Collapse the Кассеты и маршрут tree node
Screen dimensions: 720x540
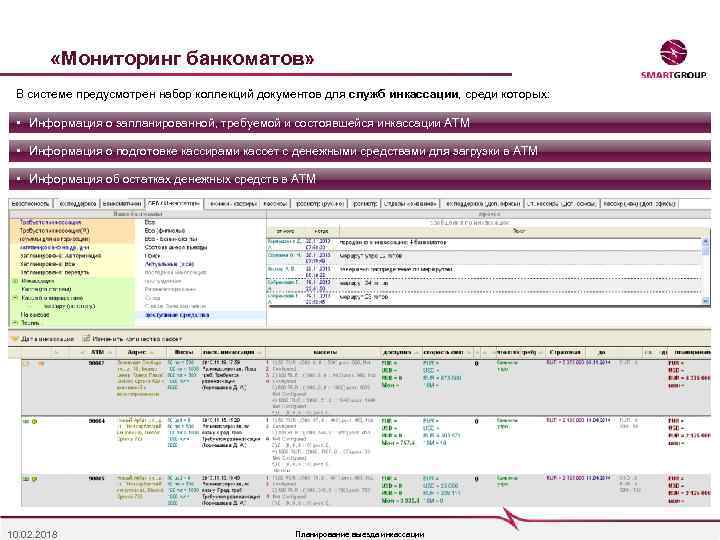coord(15,298)
